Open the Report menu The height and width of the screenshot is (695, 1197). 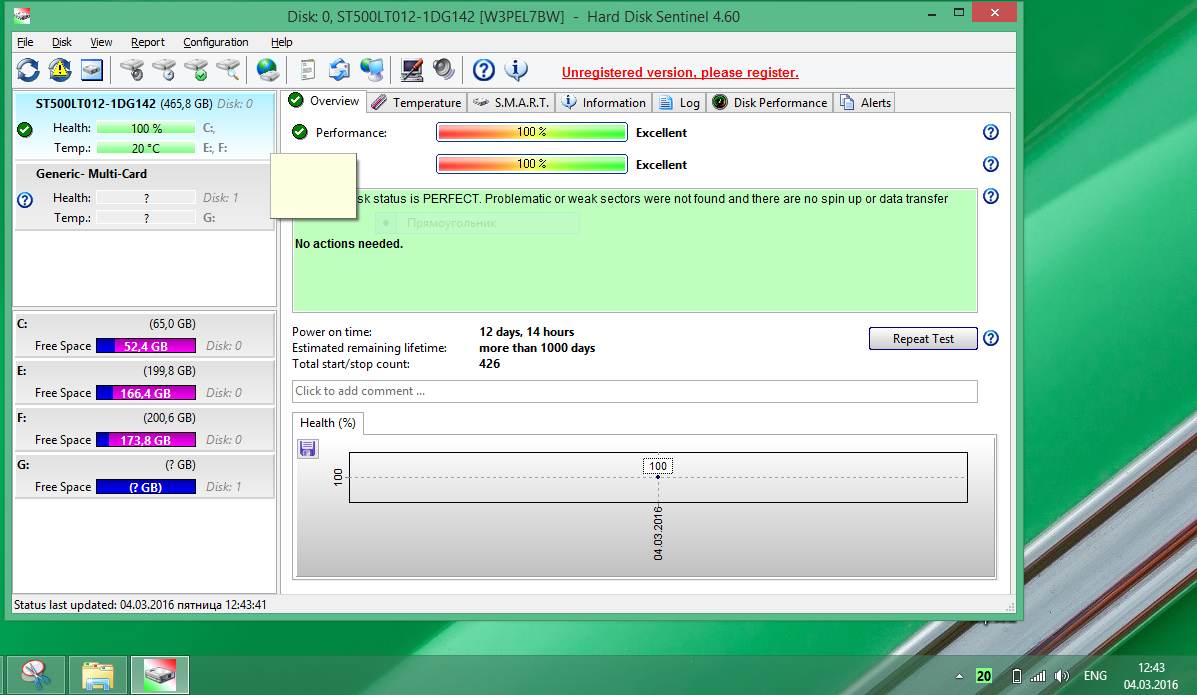[148, 42]
